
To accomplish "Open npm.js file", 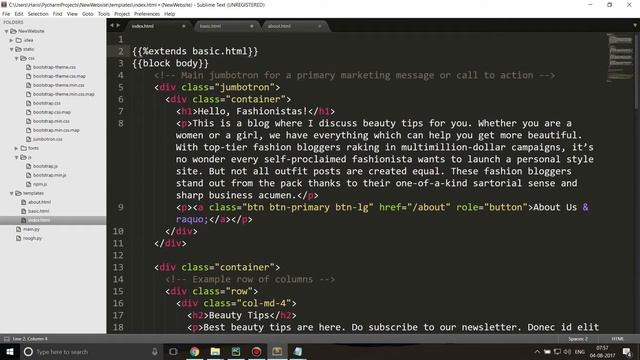I will pyautogui.click(x=40, y=184).
